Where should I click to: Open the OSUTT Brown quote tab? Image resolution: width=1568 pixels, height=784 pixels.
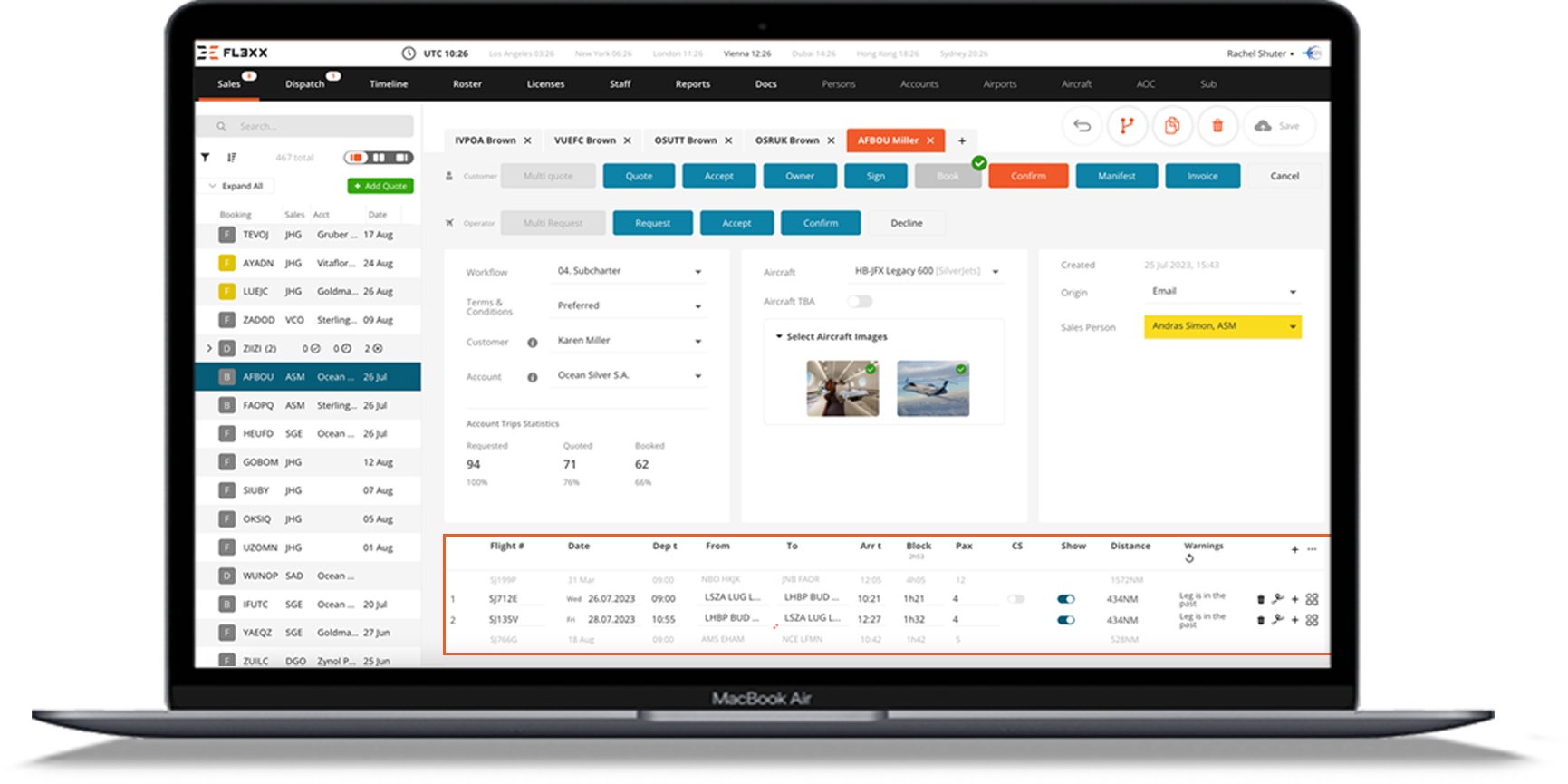(x=685, y=140)
